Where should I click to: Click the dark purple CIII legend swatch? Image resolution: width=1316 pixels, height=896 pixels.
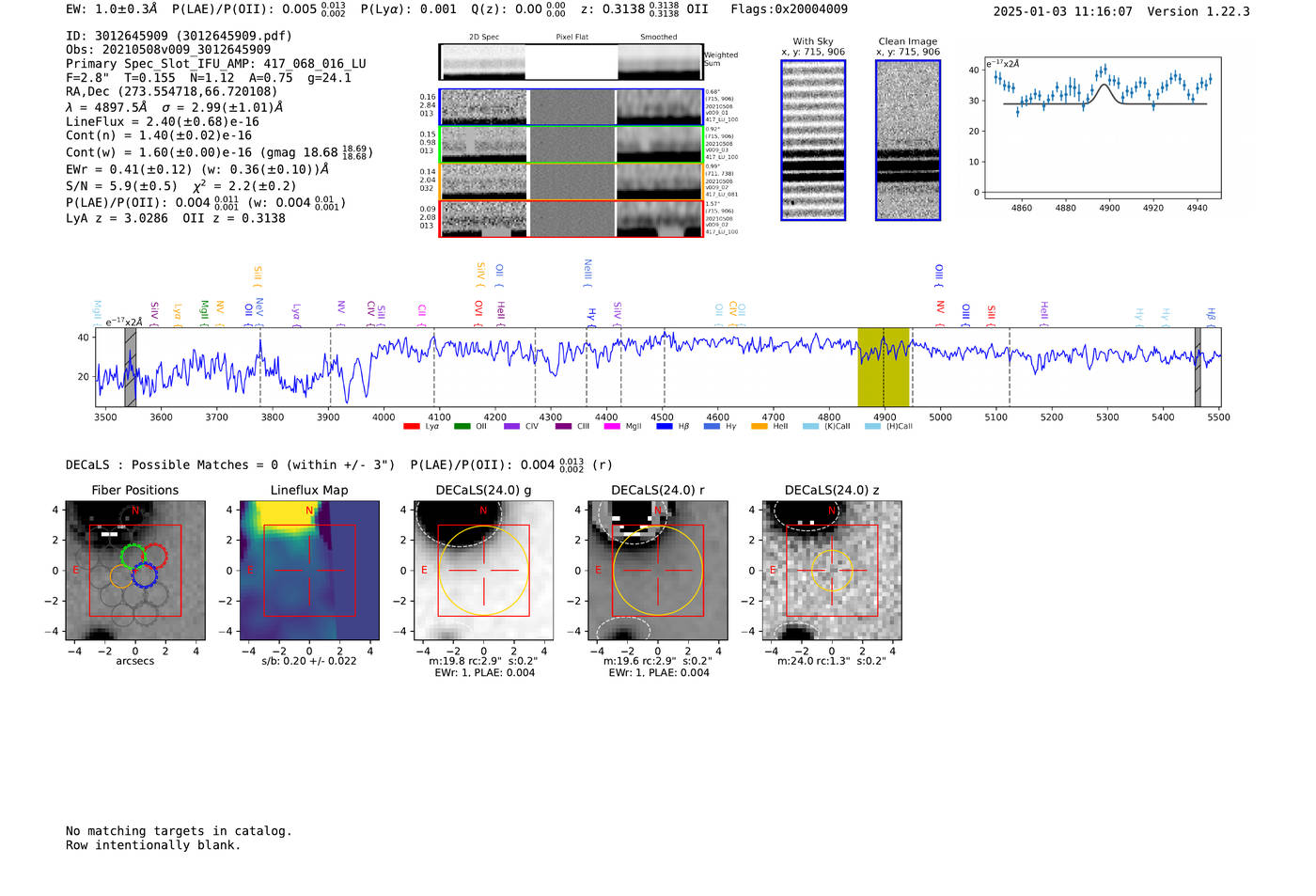click(x=562, y=427)
